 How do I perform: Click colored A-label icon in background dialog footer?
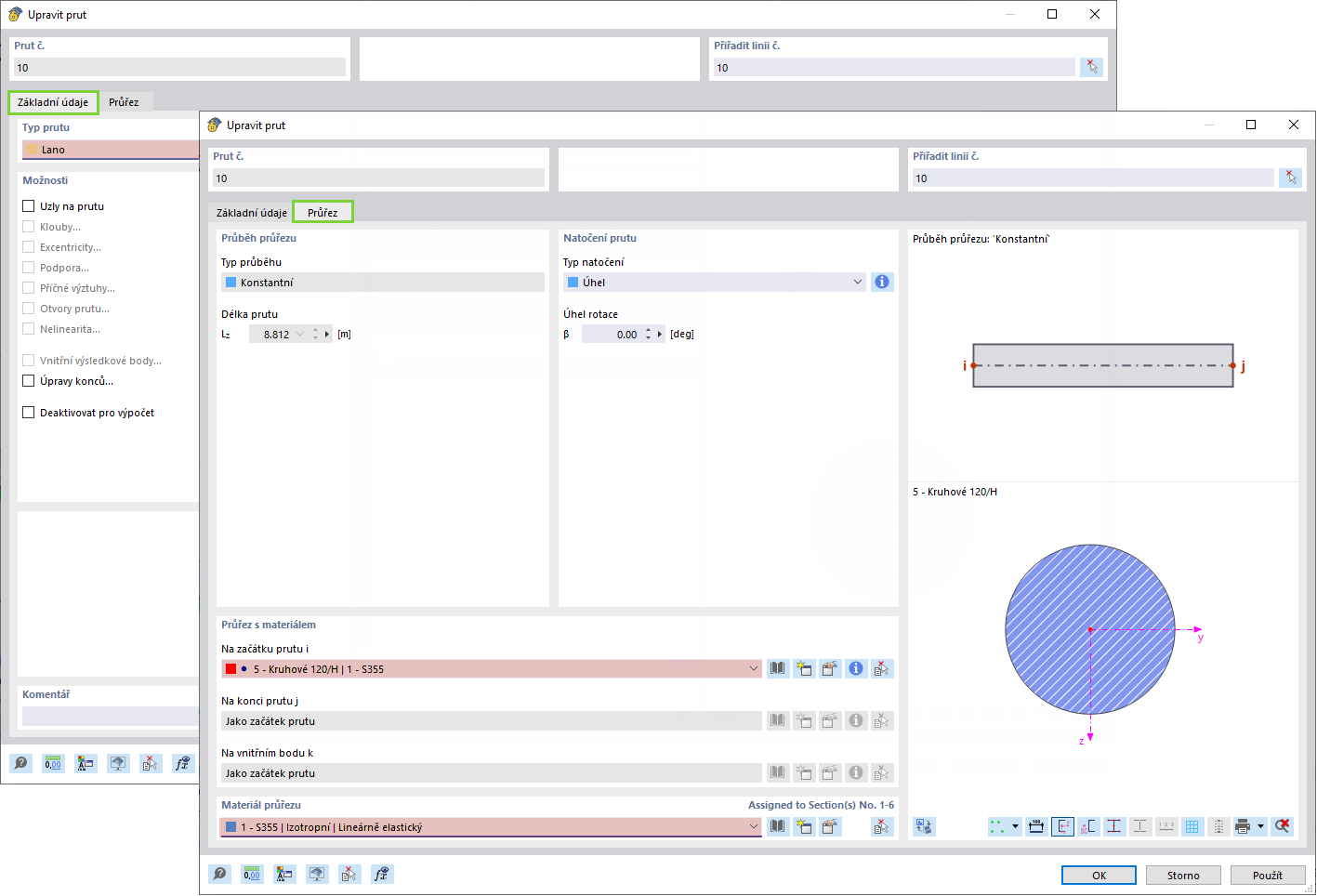[x=86, y=763]
